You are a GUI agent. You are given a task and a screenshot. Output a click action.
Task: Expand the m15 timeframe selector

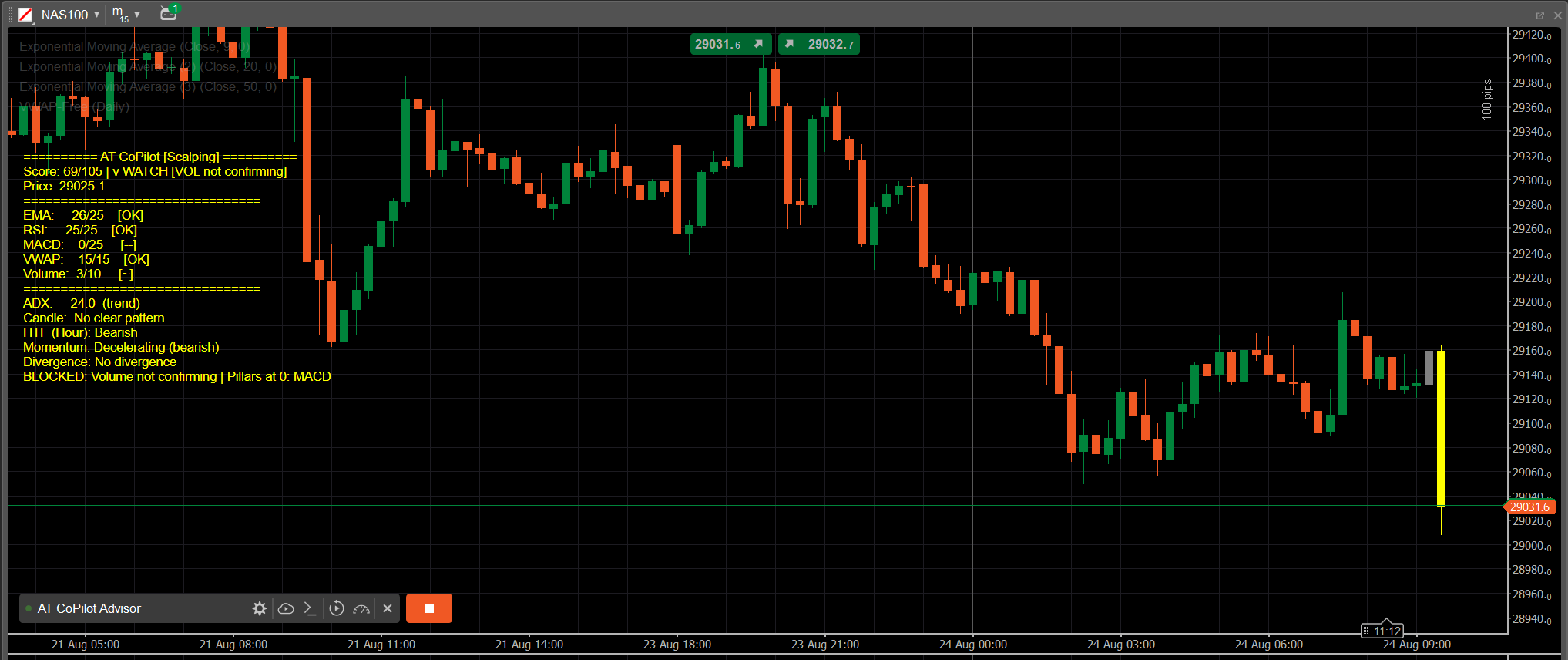pyautogui.click(x=126, y=14)
